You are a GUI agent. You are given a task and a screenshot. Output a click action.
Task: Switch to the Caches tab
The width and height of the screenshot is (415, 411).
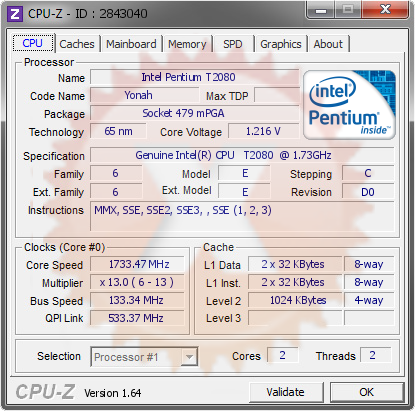[x=77, y=44]
